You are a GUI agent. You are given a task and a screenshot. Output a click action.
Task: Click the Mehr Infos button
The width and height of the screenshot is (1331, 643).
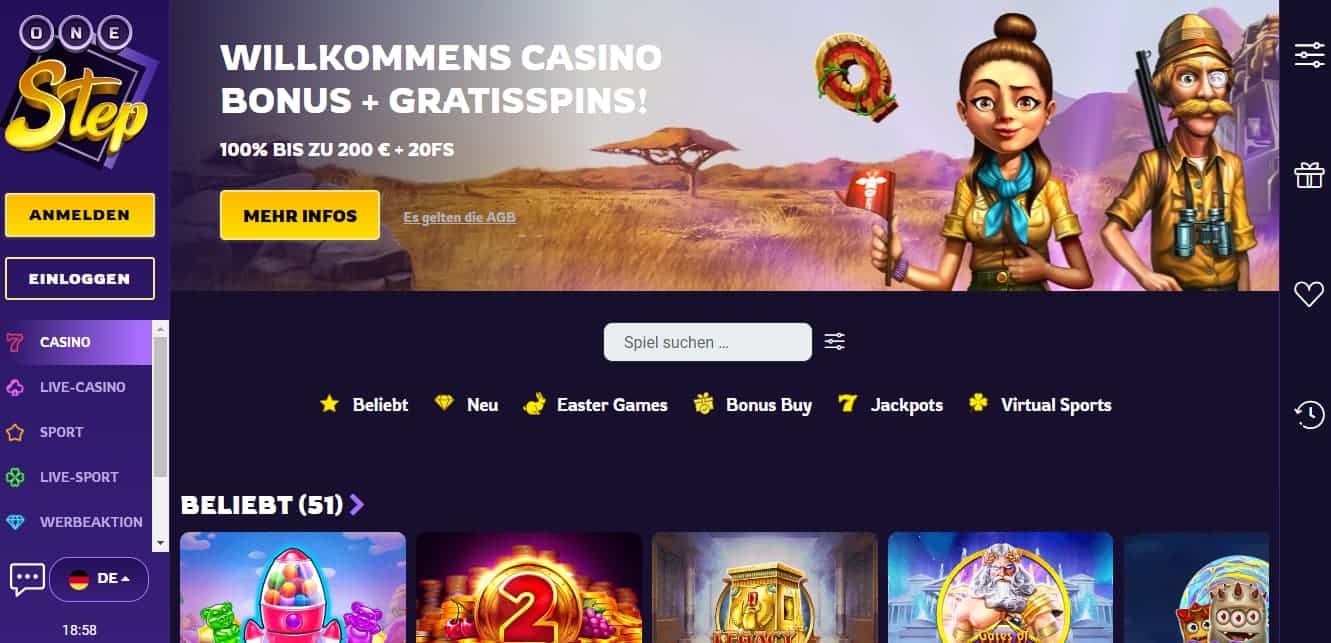coord(300,215)
